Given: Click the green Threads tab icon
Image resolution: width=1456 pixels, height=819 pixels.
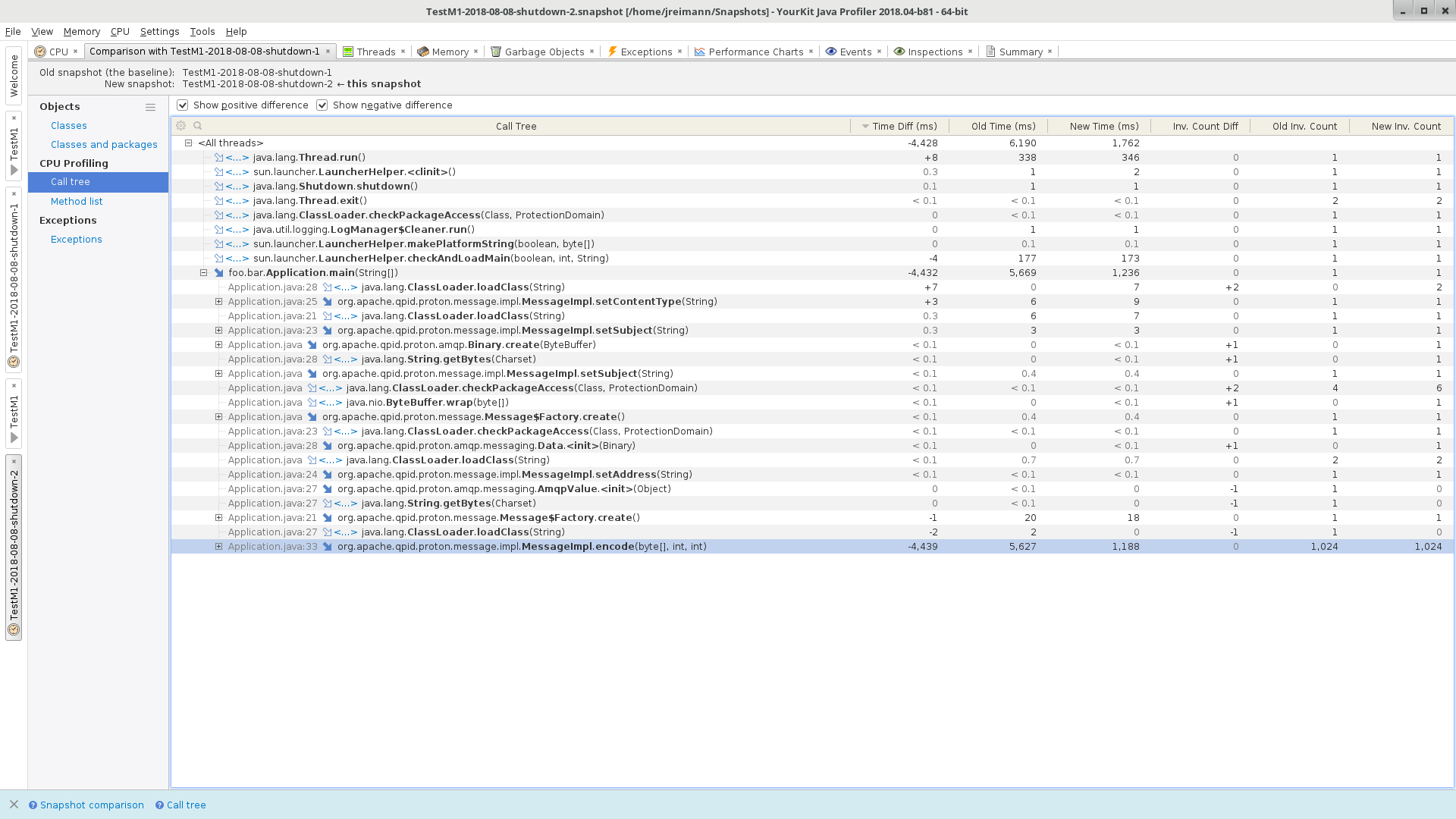Looking at the screenshot, I should point(348,52).
